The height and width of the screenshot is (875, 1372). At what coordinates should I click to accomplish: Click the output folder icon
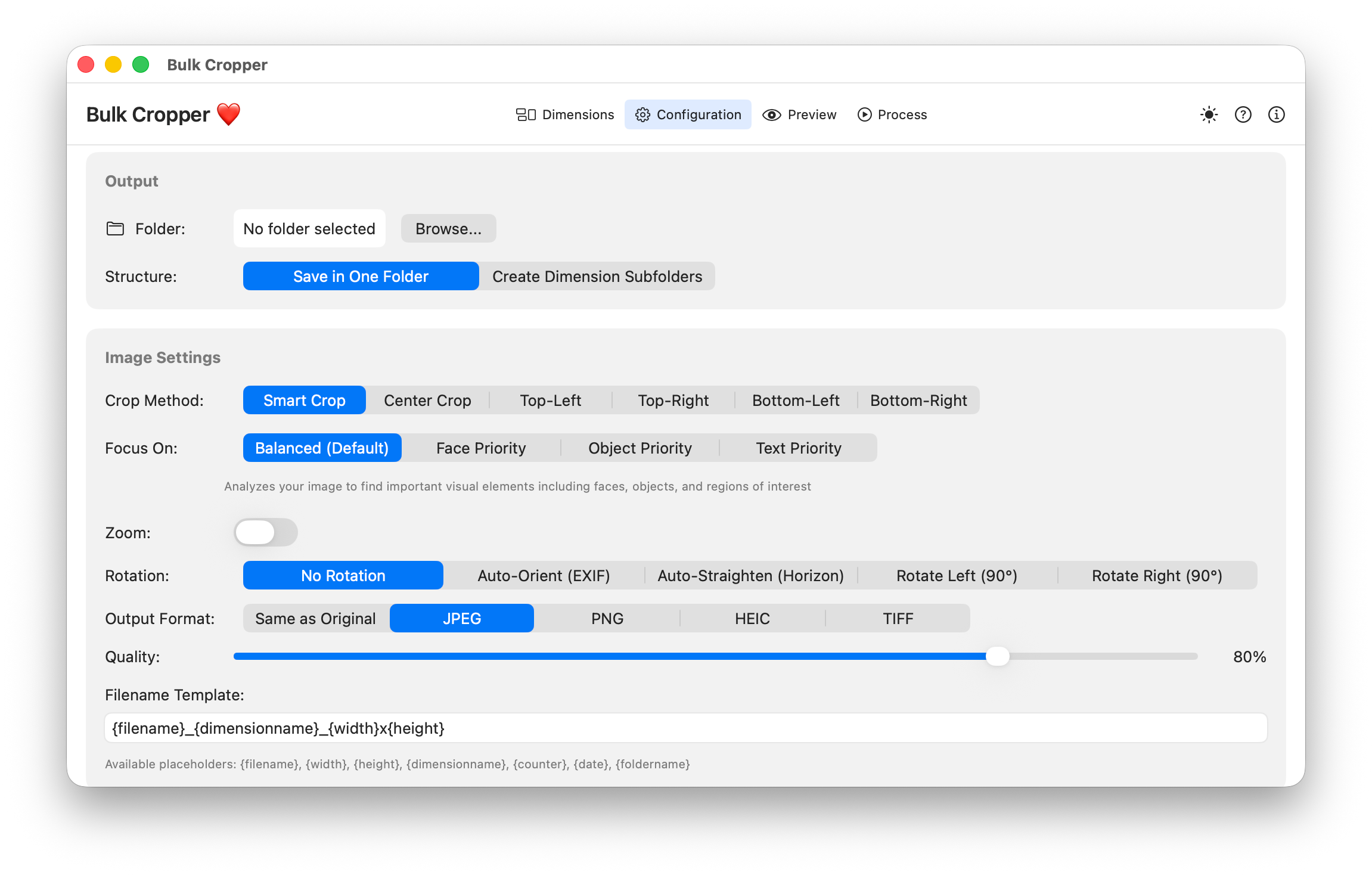coord(115,228)
